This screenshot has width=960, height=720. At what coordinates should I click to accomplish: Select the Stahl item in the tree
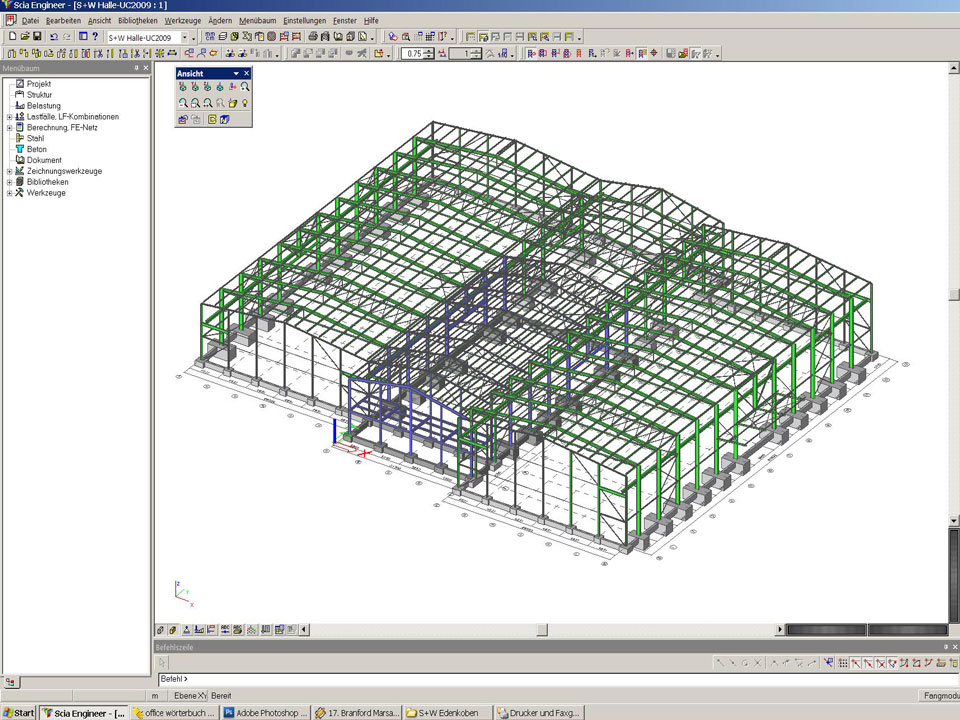[36, 139]
